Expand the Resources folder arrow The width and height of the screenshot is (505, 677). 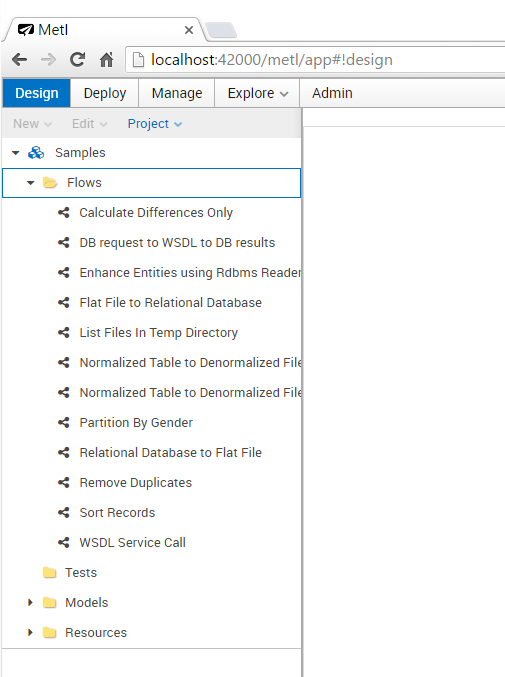(x=30, y=633)
